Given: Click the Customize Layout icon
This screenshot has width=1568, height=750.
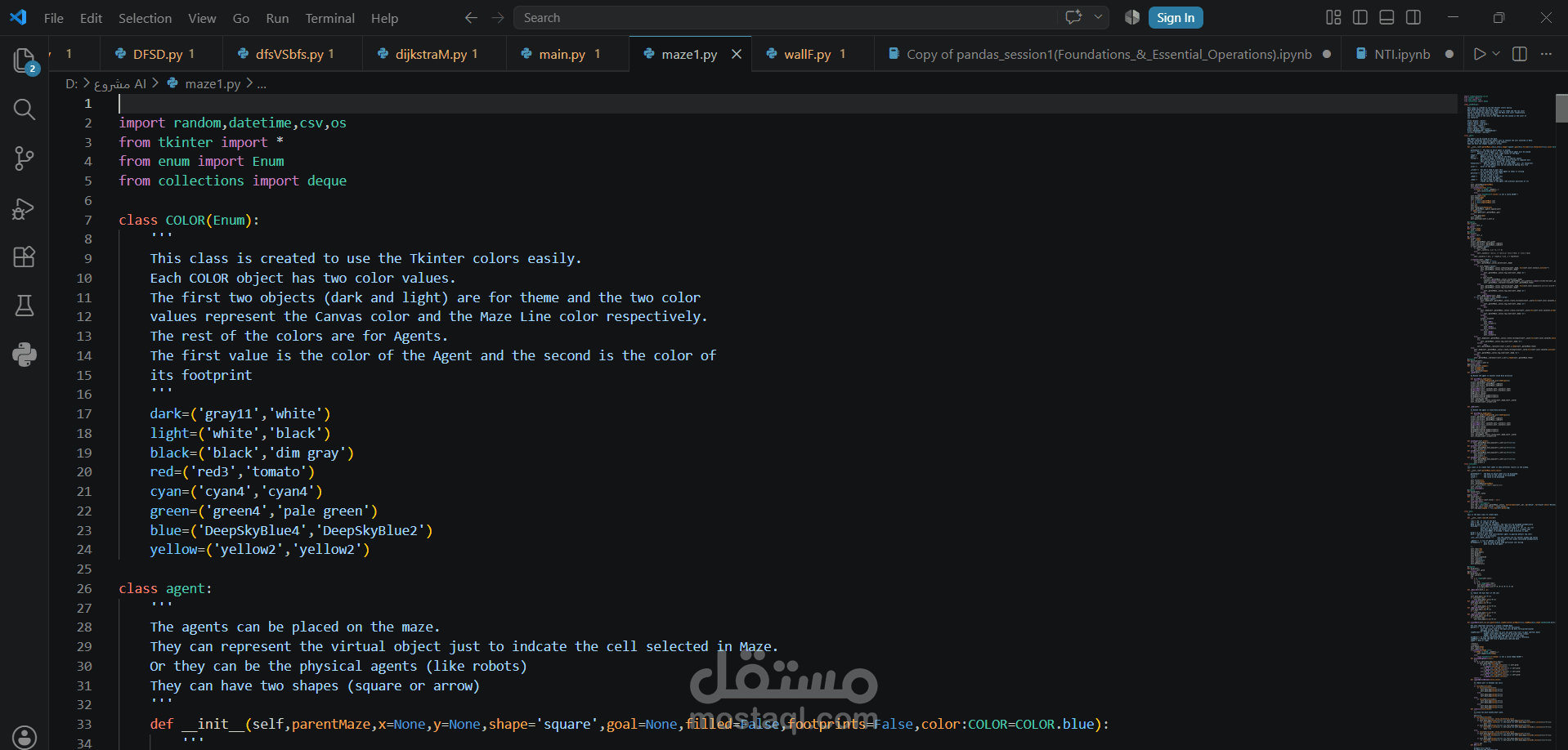Looking at the screenshot, I should [x=1333, y=17].
